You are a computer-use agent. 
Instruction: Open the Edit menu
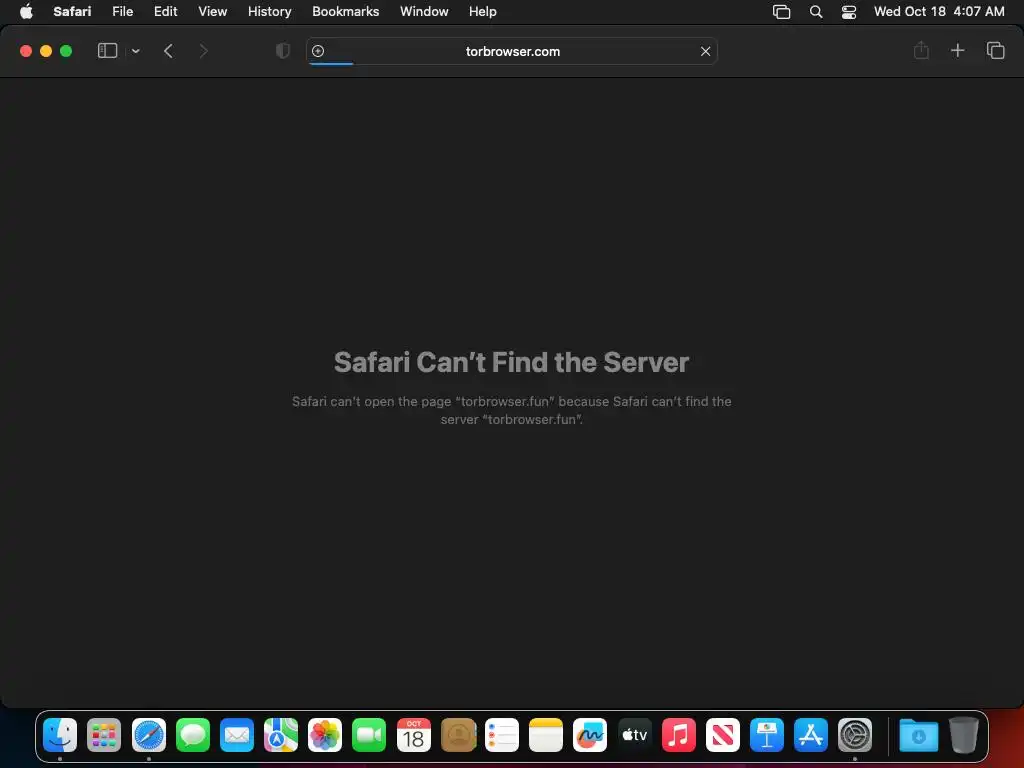pos(165,11)
